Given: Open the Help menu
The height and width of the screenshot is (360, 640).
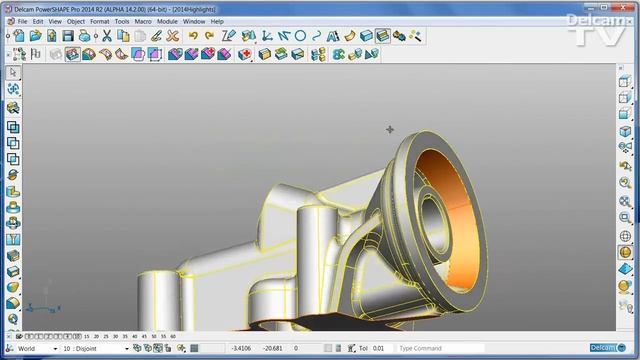Looking at the screenshot, I should pyautogui.click(x=217, y=21).
